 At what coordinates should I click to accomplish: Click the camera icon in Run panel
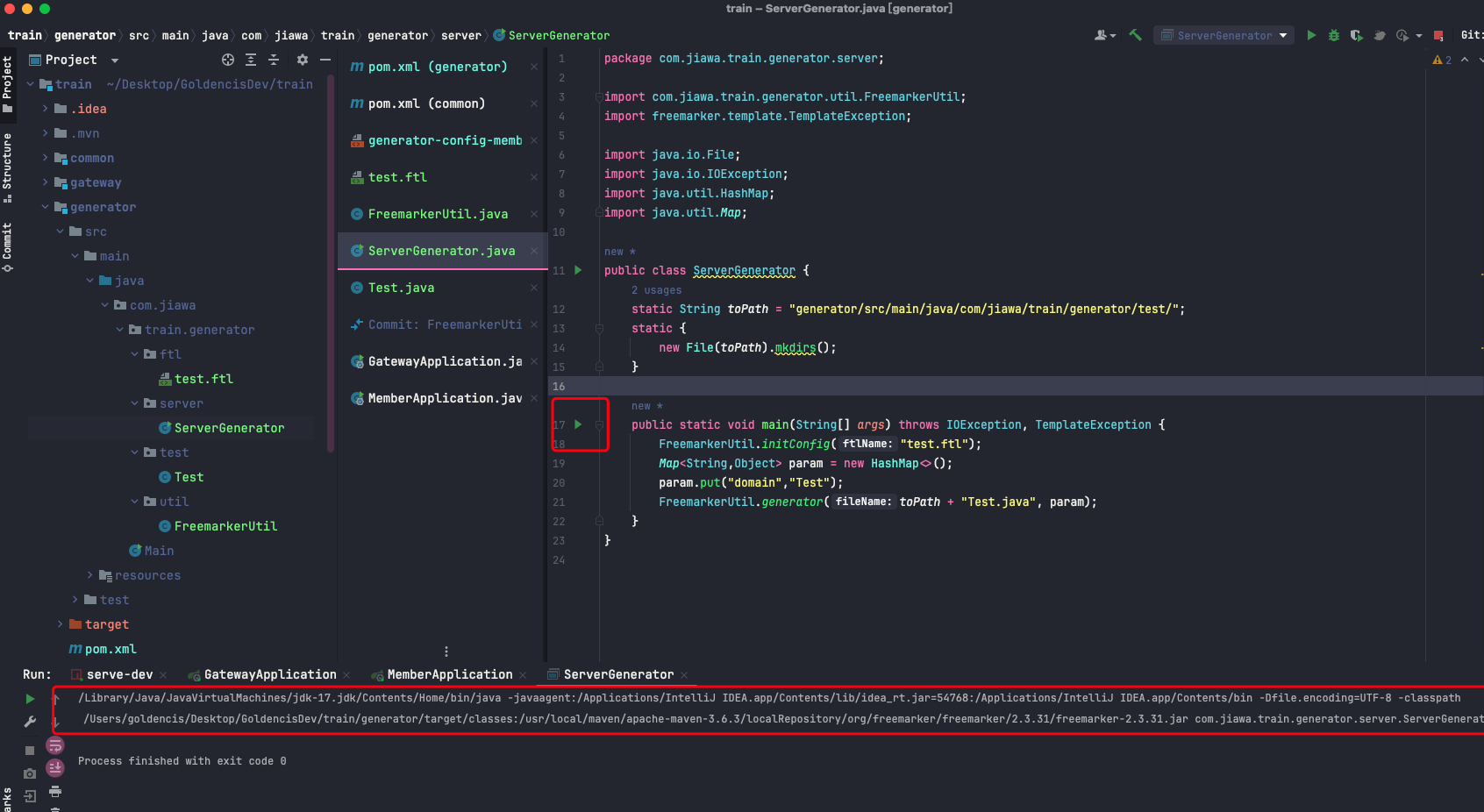(30, 773)
